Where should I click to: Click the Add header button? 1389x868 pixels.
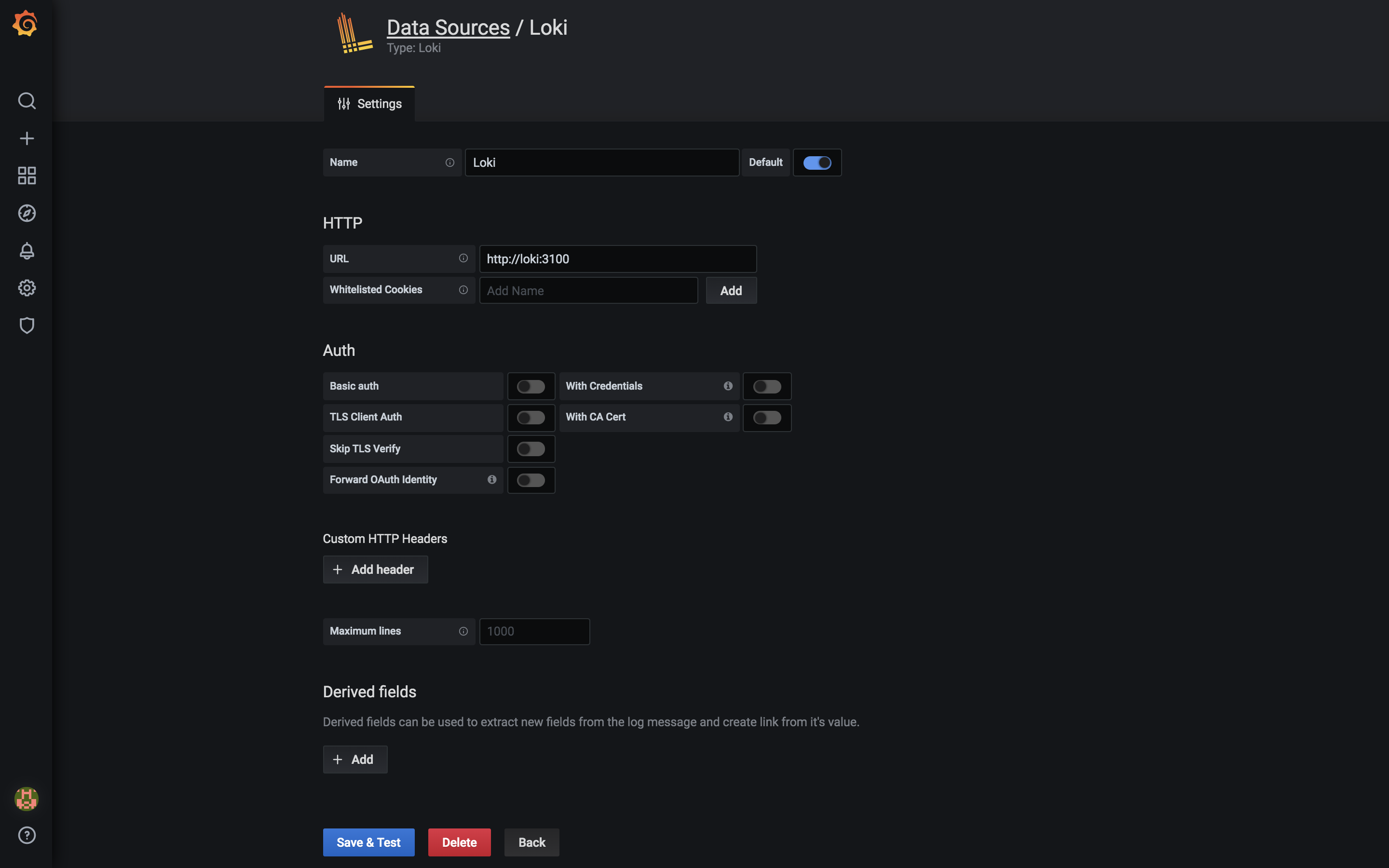click(x=375, y=570)
